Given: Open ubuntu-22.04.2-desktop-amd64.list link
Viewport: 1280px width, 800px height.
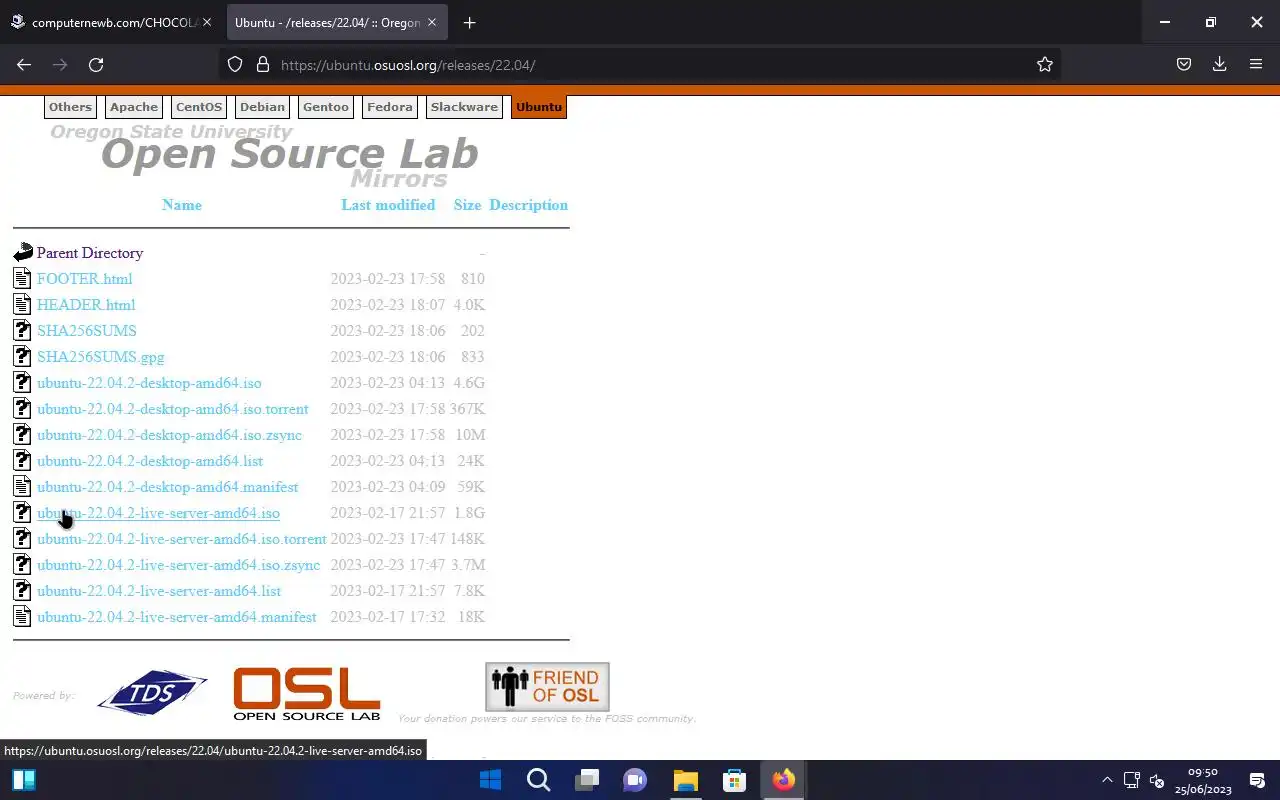Looking at the screenshot, I should pyautogui.click(x=150, y=461).
